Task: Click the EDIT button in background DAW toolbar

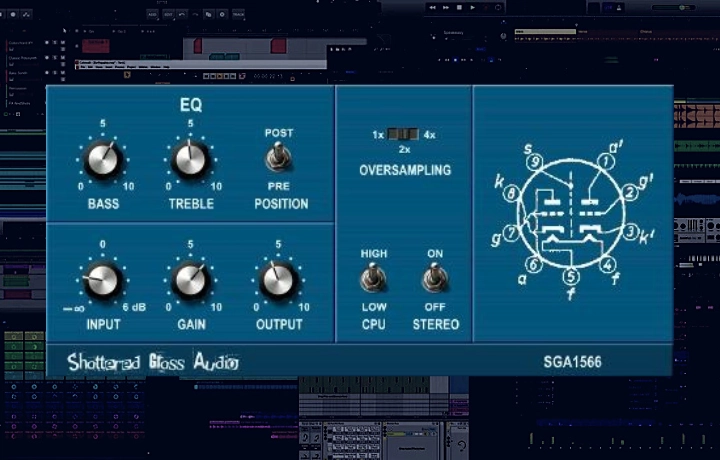Action: [169, 14]
